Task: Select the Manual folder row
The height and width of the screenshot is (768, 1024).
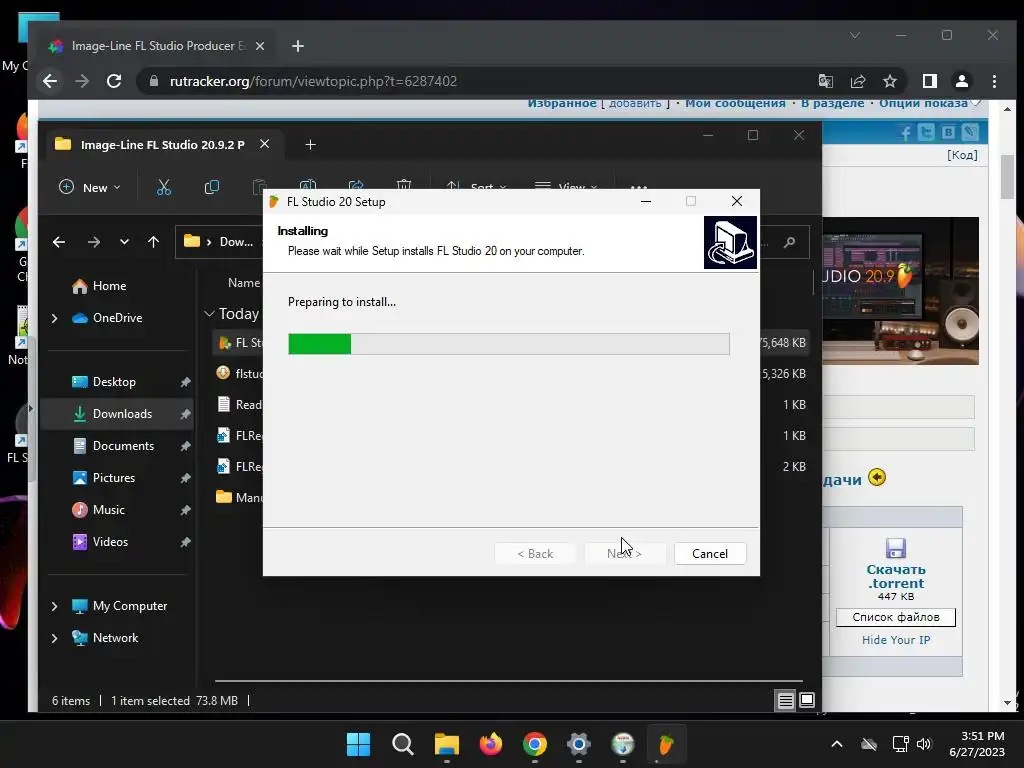Action: [511, 498]
